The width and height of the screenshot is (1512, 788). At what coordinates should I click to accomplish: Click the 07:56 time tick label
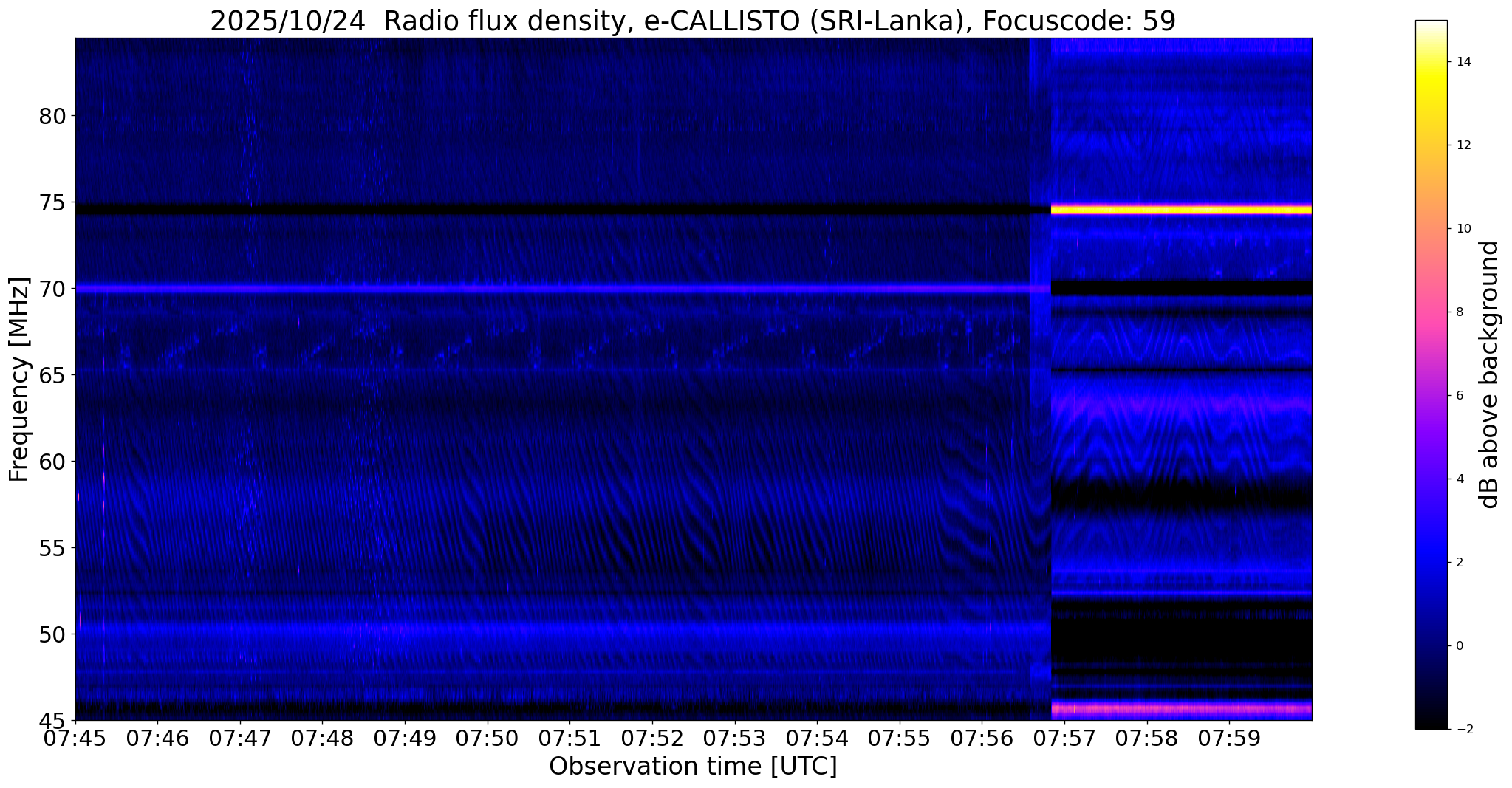982,739
